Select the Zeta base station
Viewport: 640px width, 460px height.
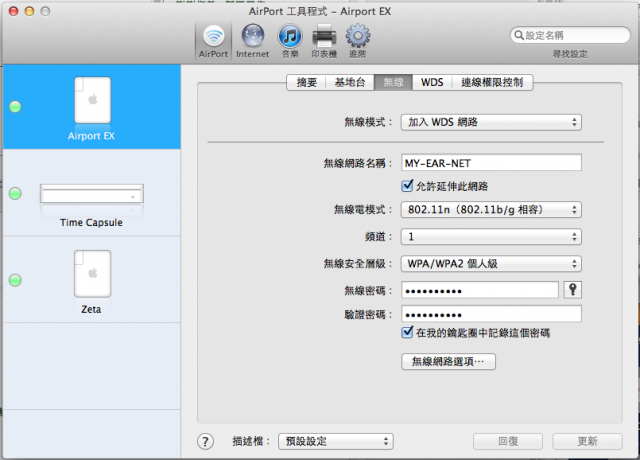tap(92, 280)
